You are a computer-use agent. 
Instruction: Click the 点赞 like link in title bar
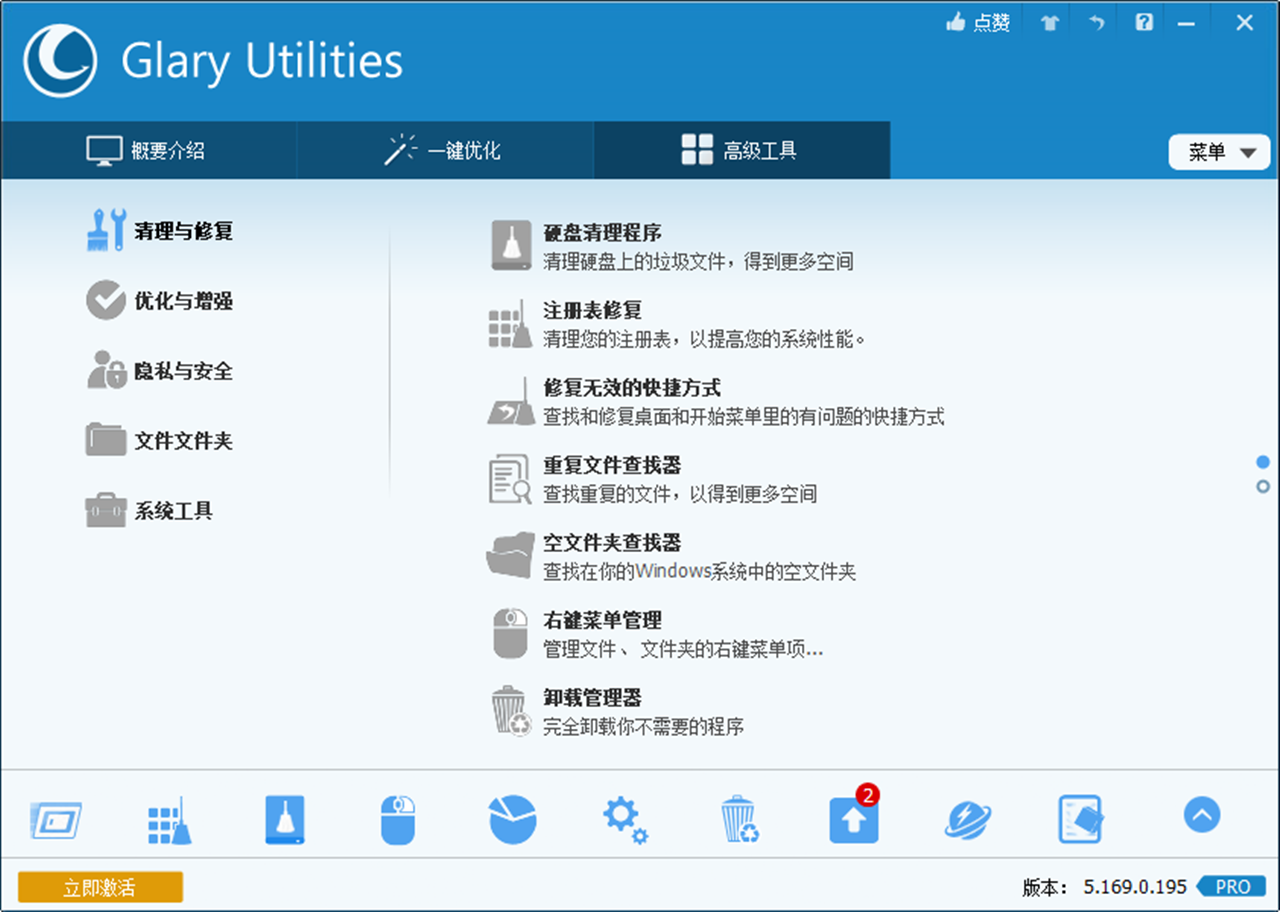tap(978, 21)
